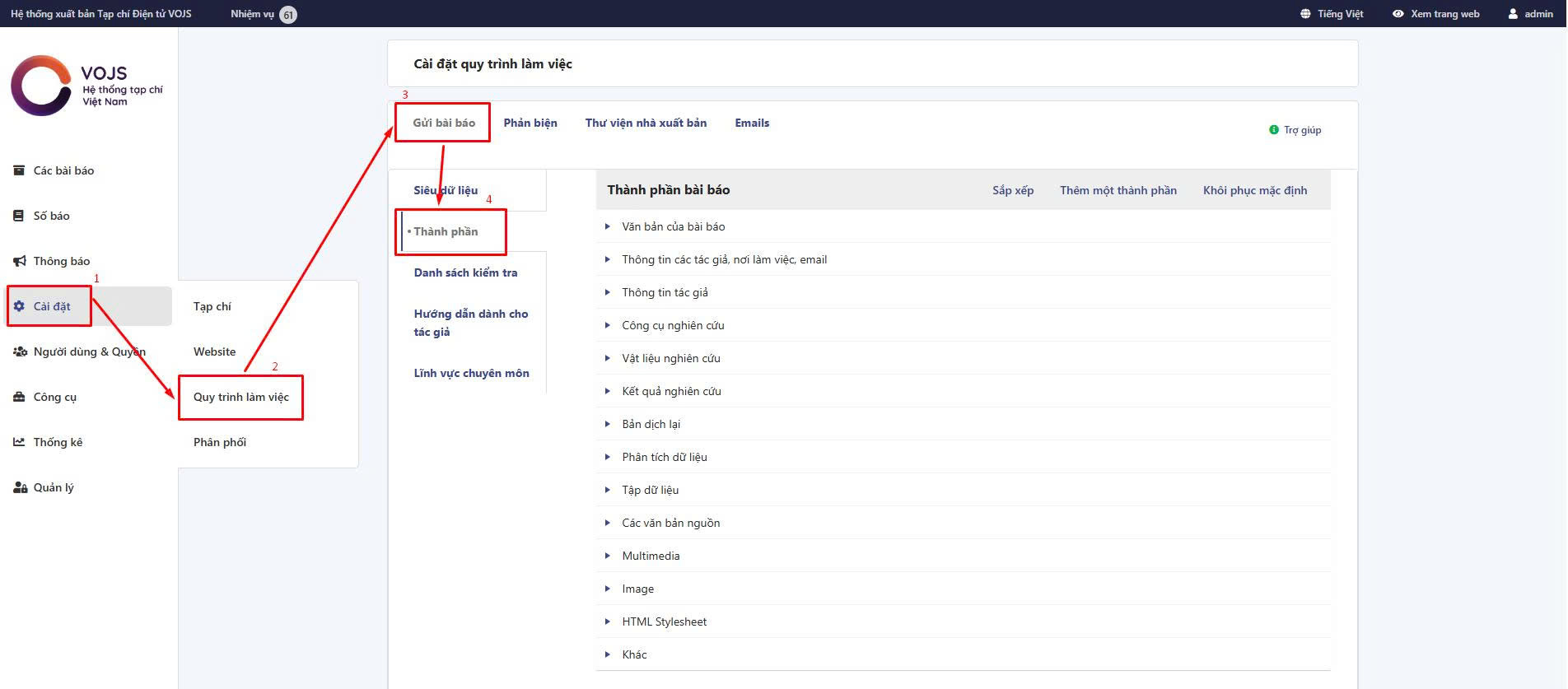Image resolution: width=1568 pixels, height=689 pixels.
Task: Click the toolbox icon beside Công cụ
Action: [x=19, y=397]
